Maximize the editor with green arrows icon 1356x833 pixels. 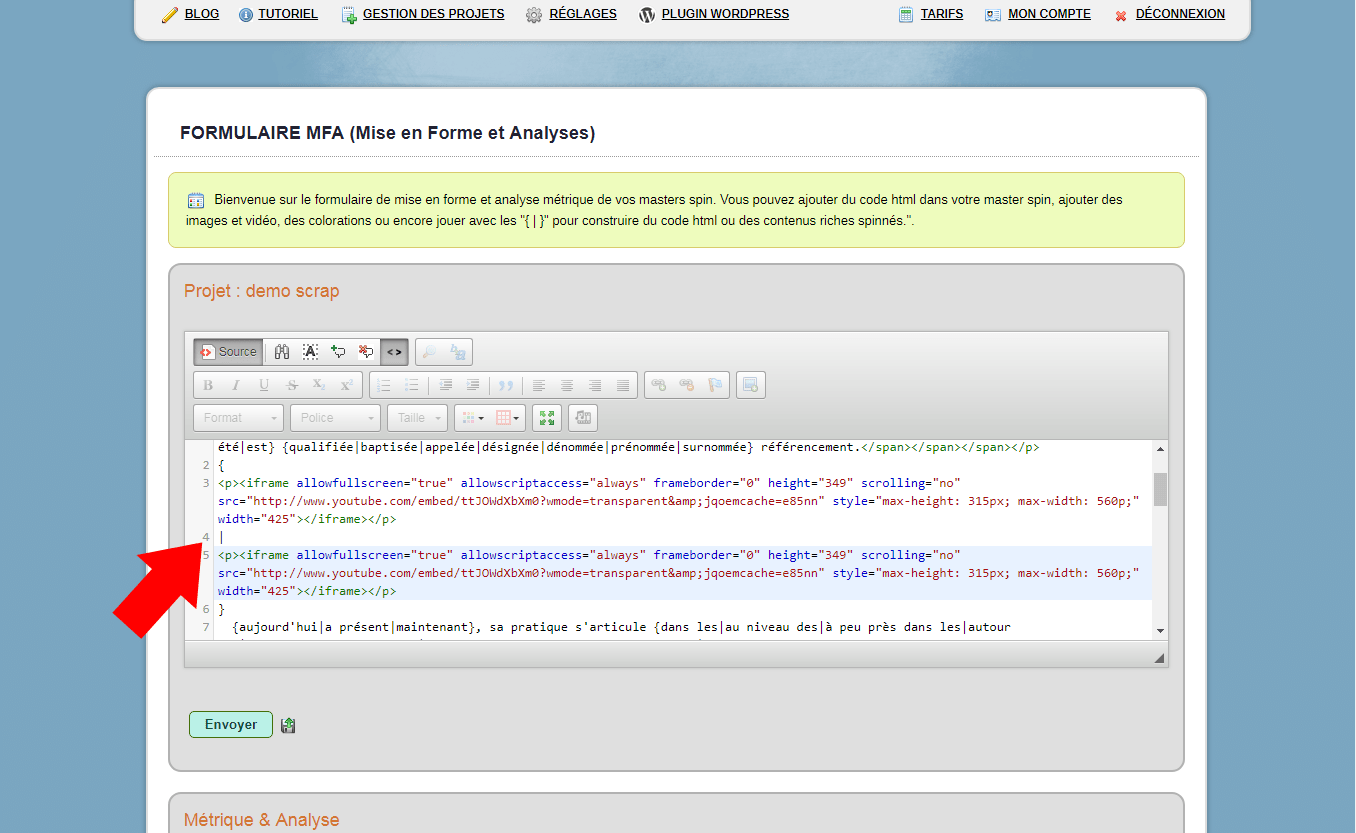click(546, 417)
